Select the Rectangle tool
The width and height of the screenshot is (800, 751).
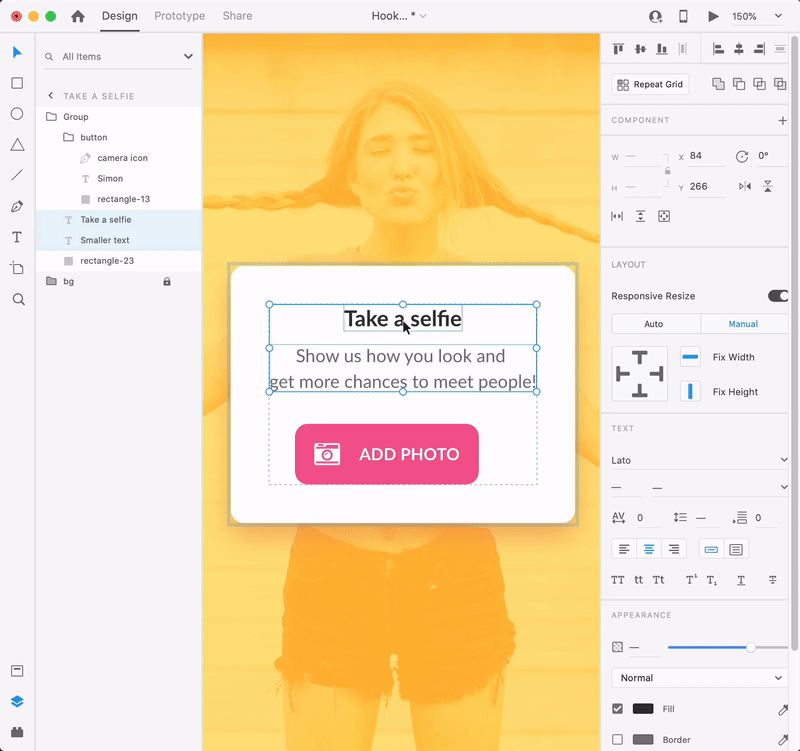[x=17, y=83]
